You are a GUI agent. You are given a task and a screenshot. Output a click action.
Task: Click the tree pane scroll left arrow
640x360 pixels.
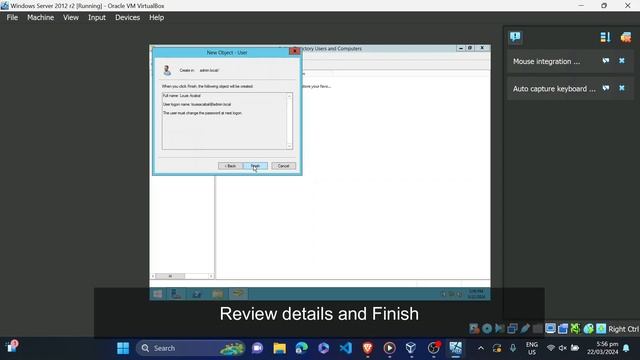153,276
